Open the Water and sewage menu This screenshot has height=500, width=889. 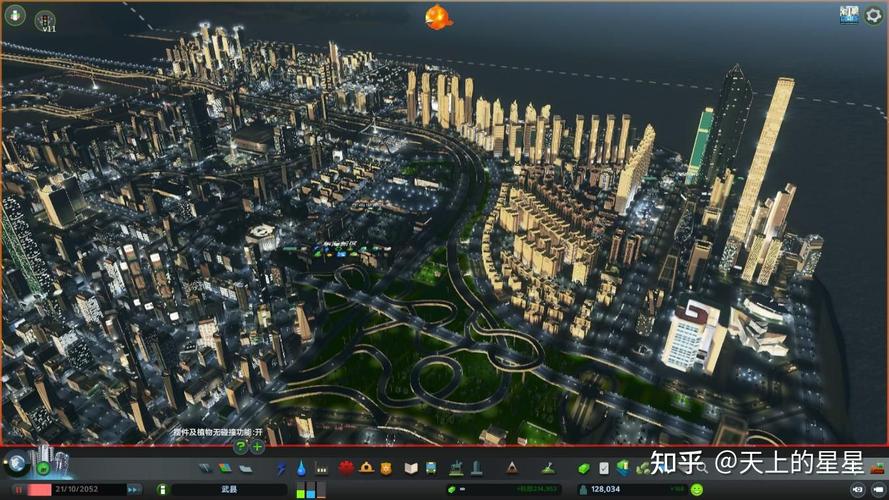tap(301, 468)
